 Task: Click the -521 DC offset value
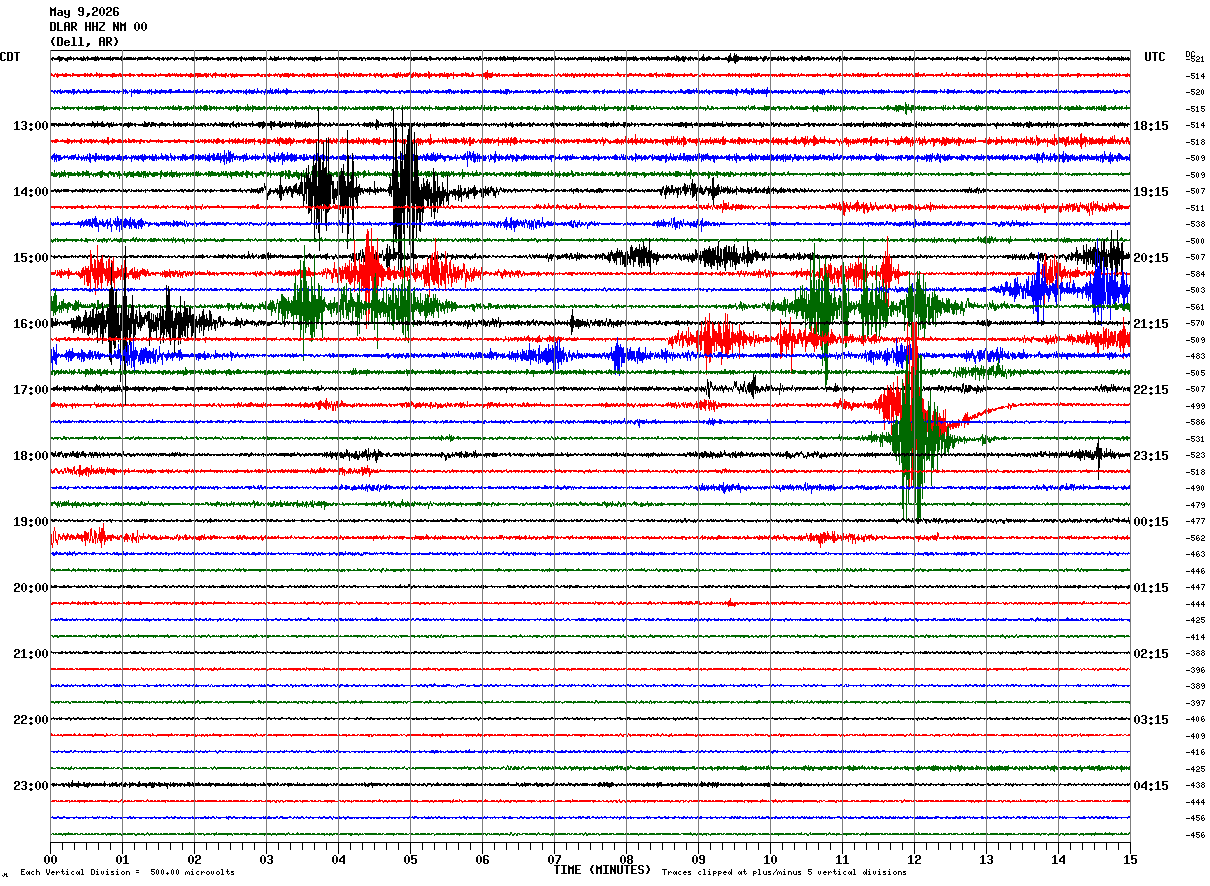(1195, 59)
